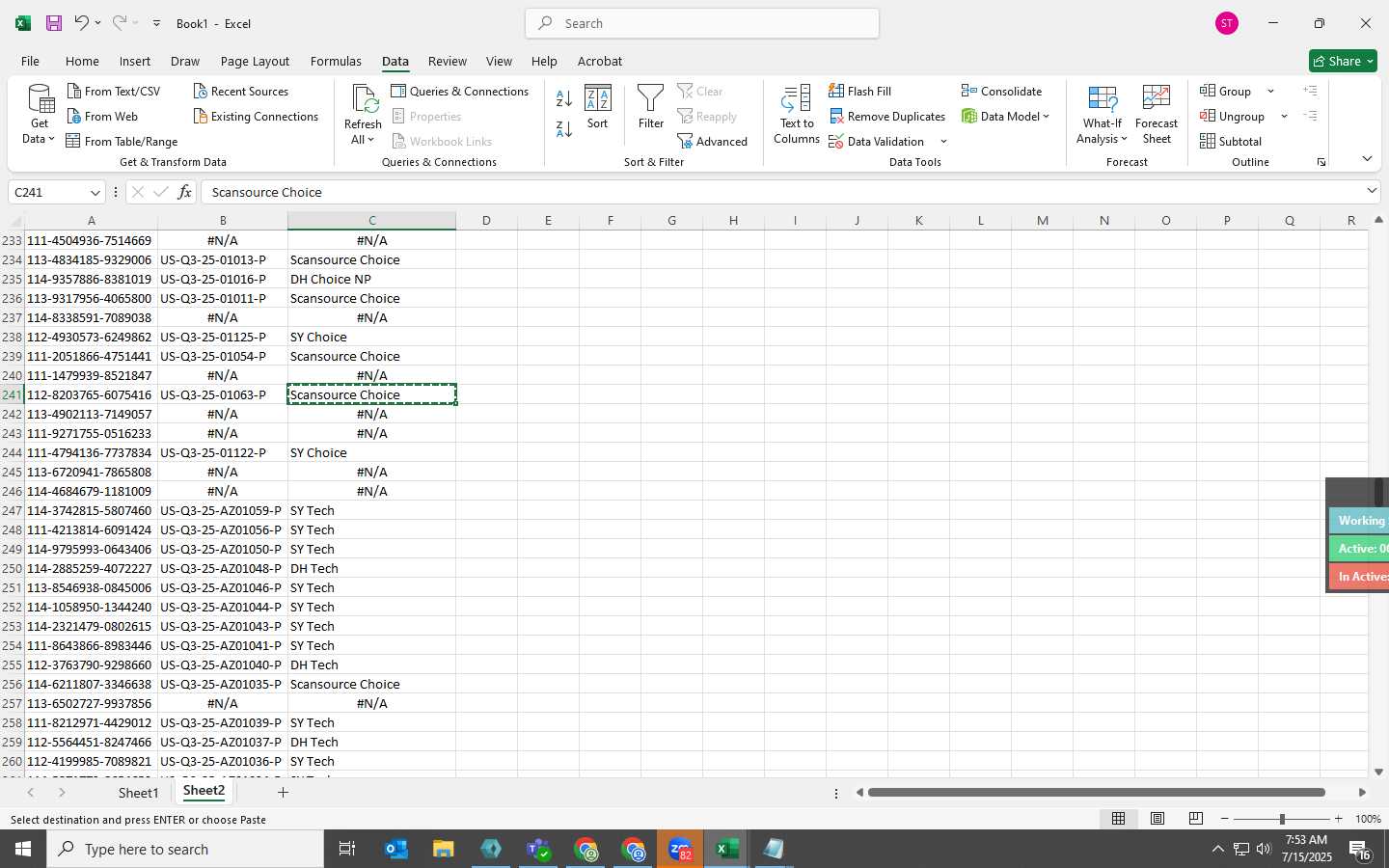
Task: Sort Z to A descending
Action: tap(565, 128)
